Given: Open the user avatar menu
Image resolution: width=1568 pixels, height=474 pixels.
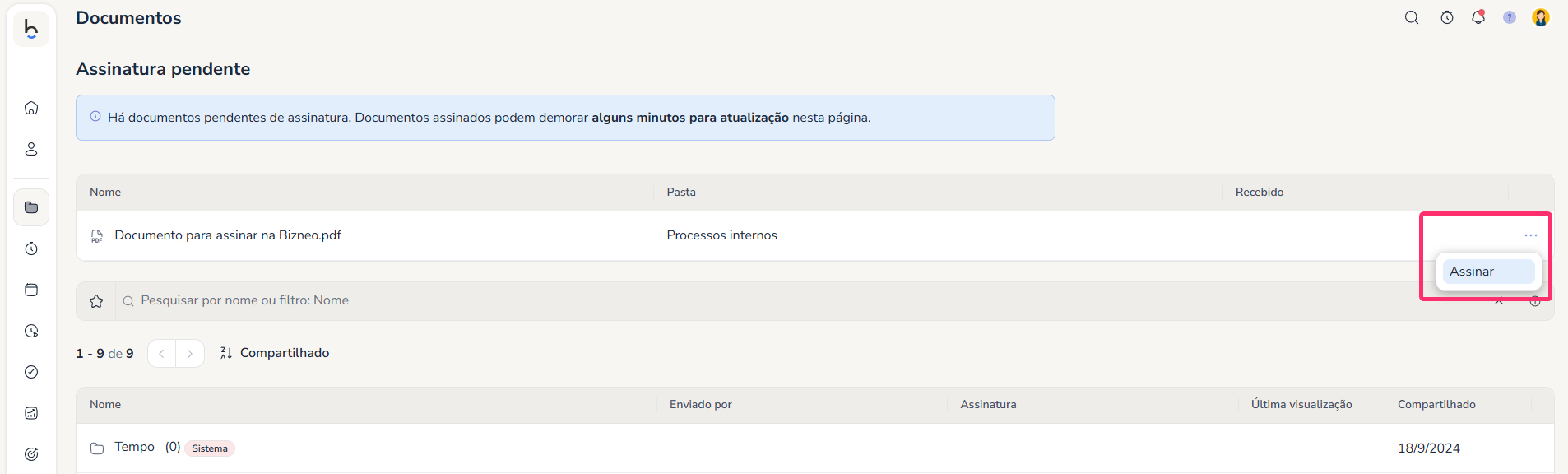Looking at the screenshot, I should point(1541,17).
